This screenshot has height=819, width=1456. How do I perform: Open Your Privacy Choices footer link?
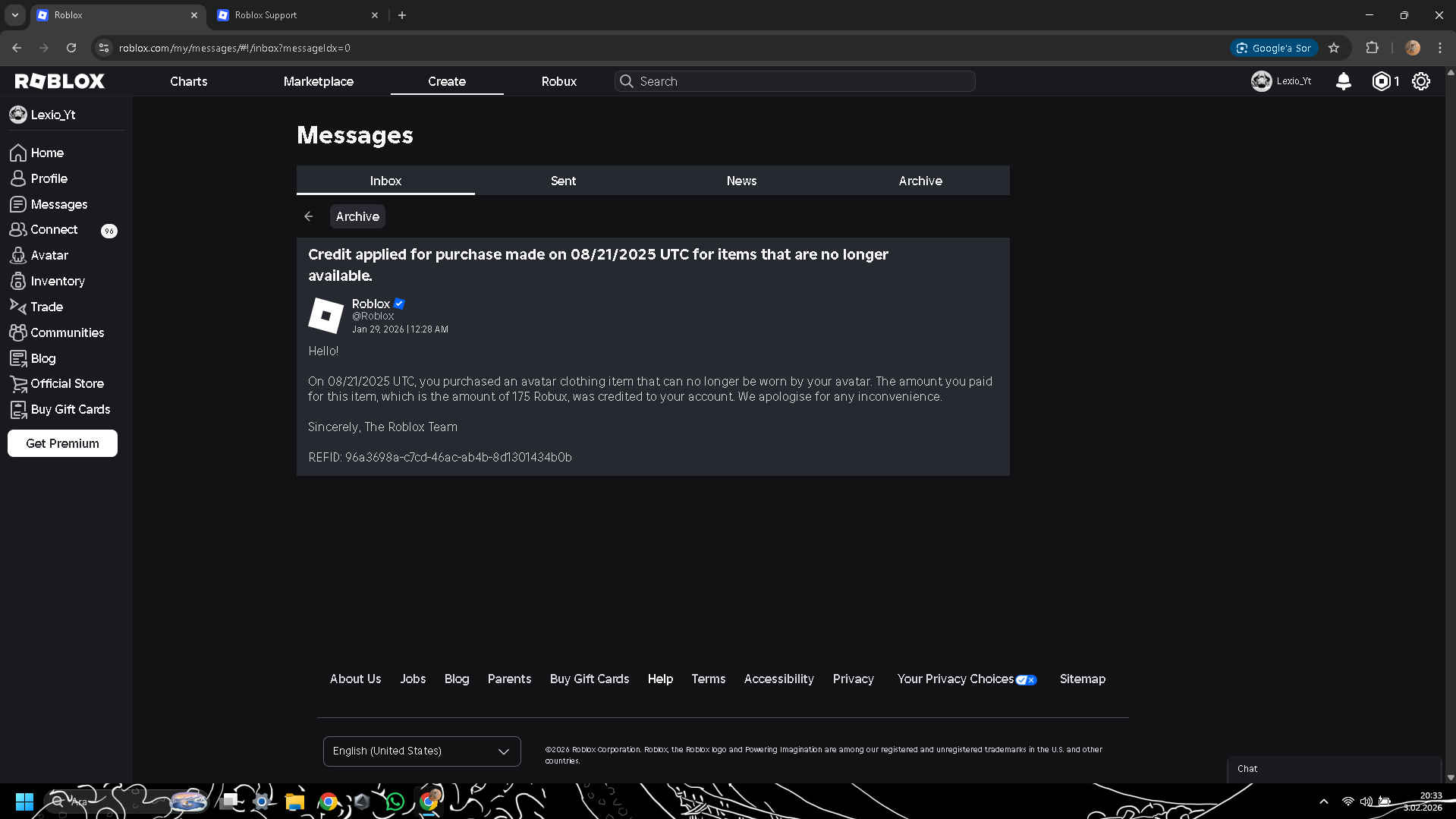tap(967, 679)
